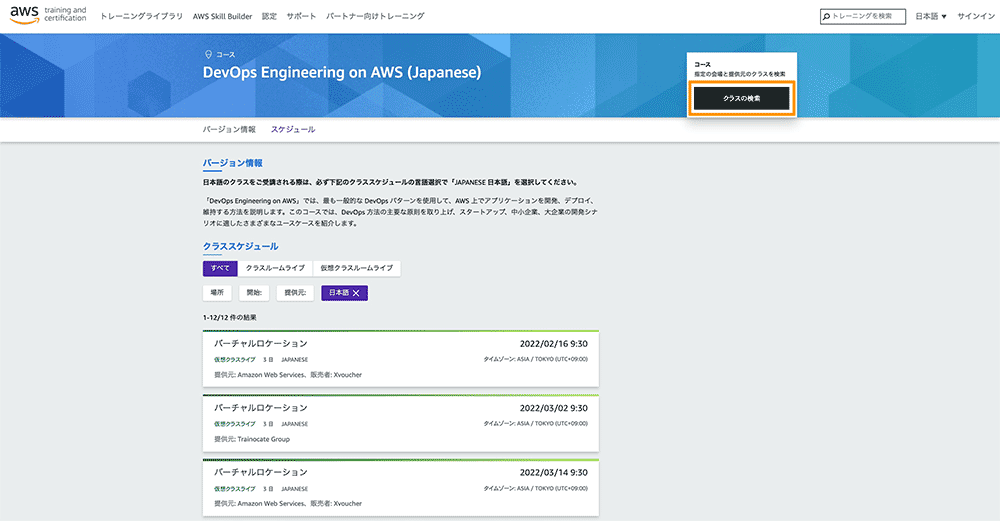Click the 1-12/12 件の結果 results count
This screenshot has height=521, width=1000.
pyautogui.click(x=230, y=318)
